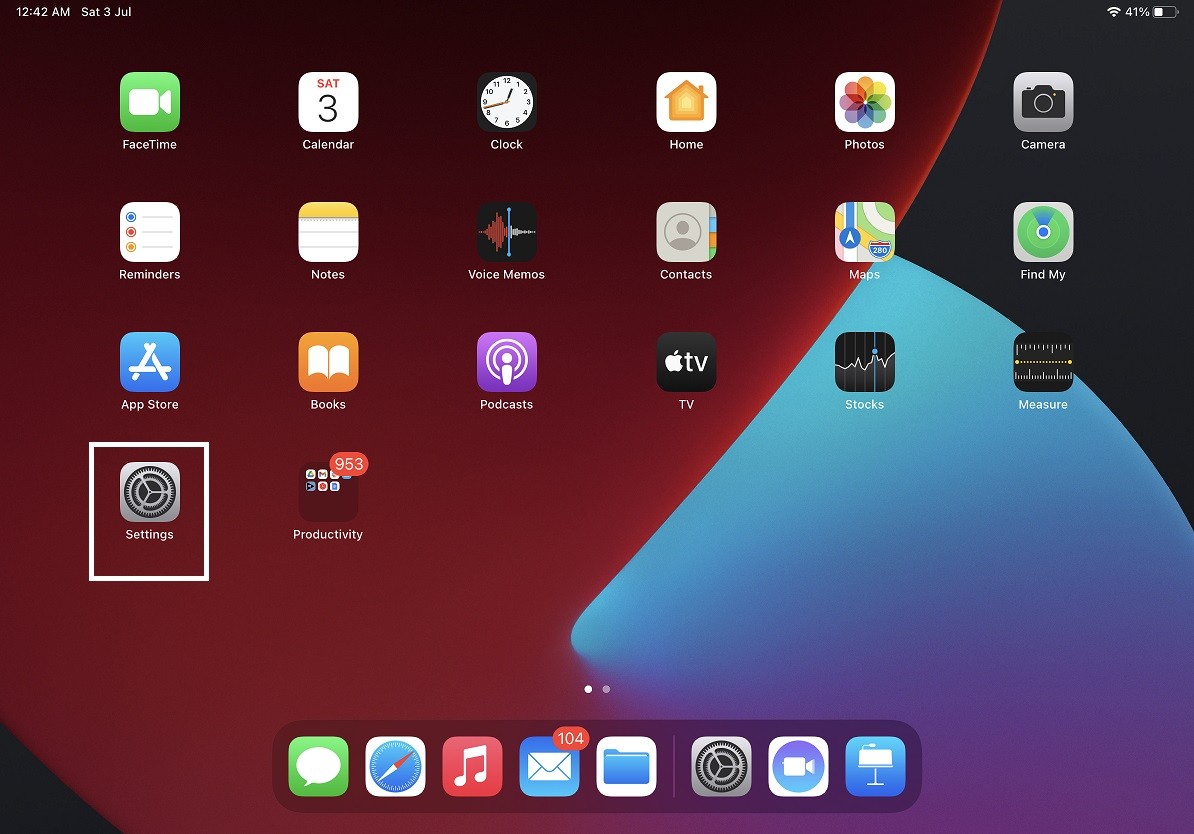Open the Stocks app
The image size is (1194, 834).
(x=864, y=362)
